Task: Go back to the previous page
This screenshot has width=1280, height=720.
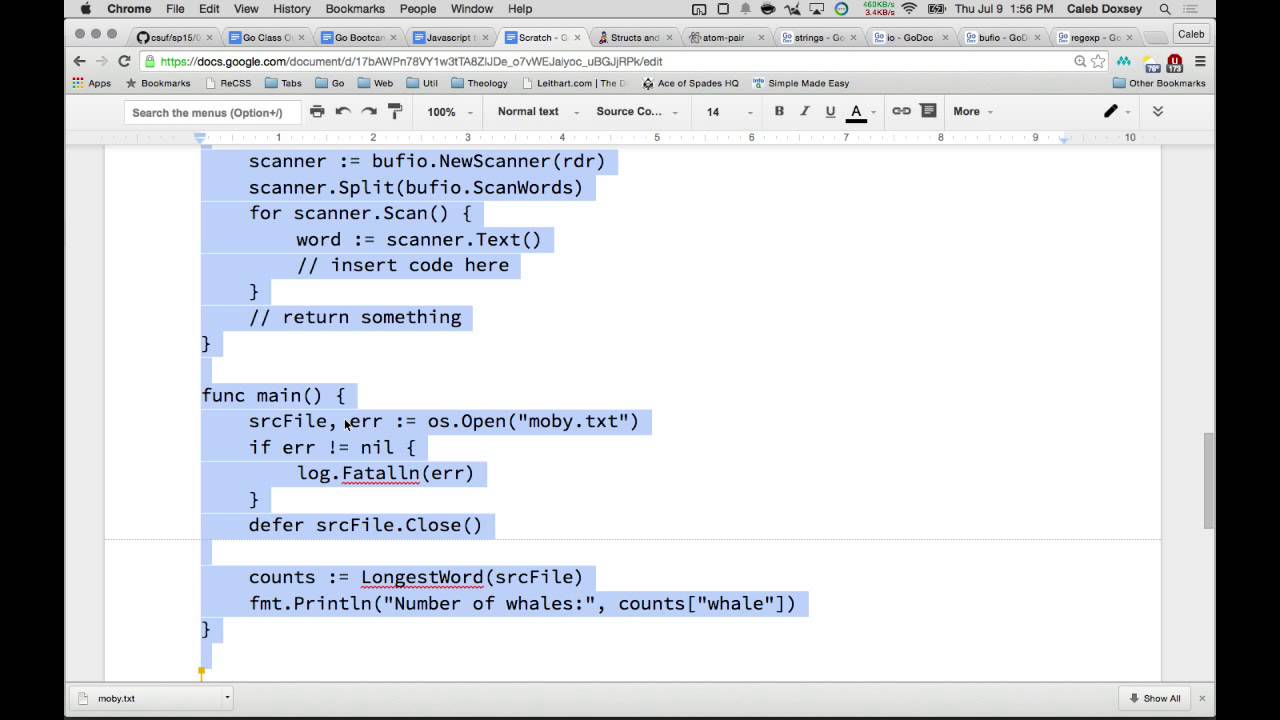Action: tap(80, 61)
